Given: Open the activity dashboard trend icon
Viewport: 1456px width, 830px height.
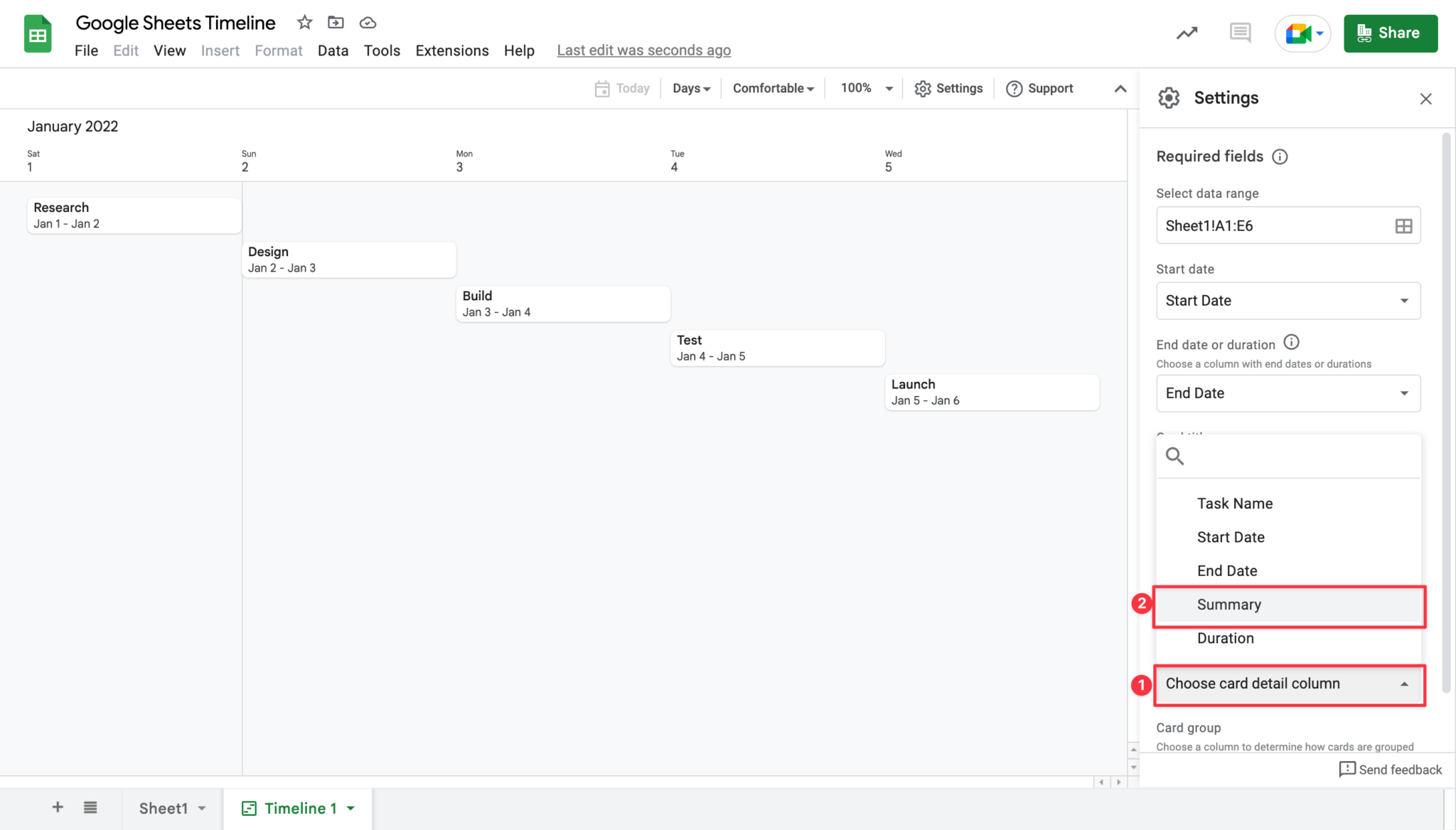Looking at the screenshot, I should pyautogui.click(x=1187, y=33).
